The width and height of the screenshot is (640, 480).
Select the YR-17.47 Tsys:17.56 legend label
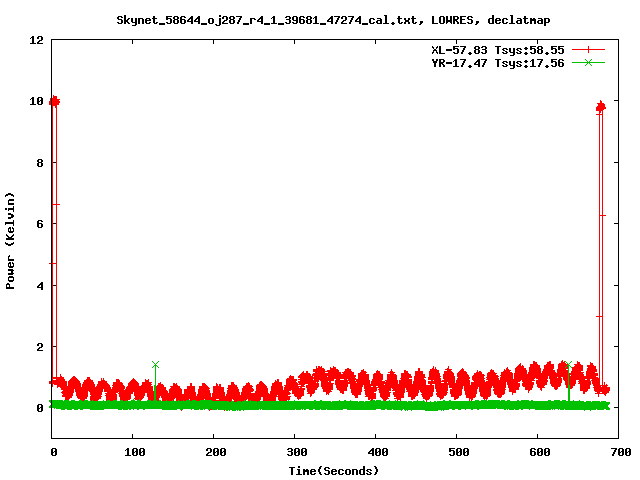click(x=498, y=63)
